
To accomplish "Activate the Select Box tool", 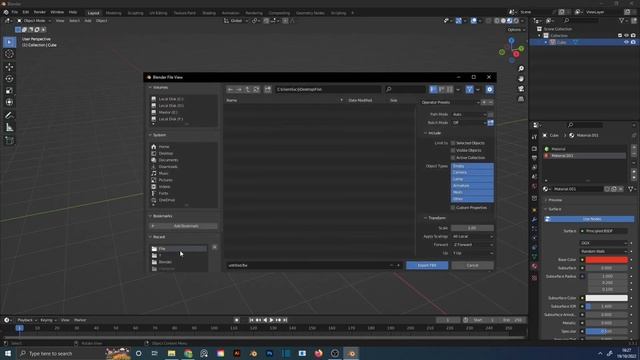I will 9,42.
